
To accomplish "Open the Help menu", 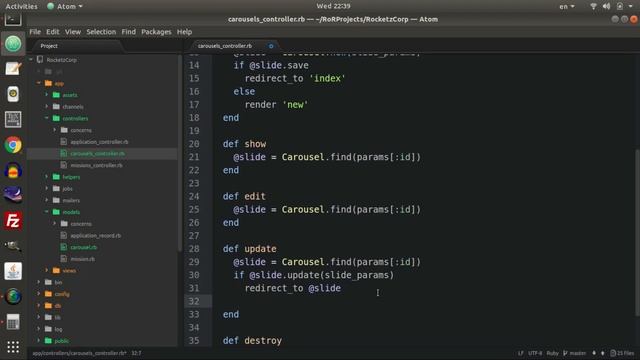I will (184, 32).
